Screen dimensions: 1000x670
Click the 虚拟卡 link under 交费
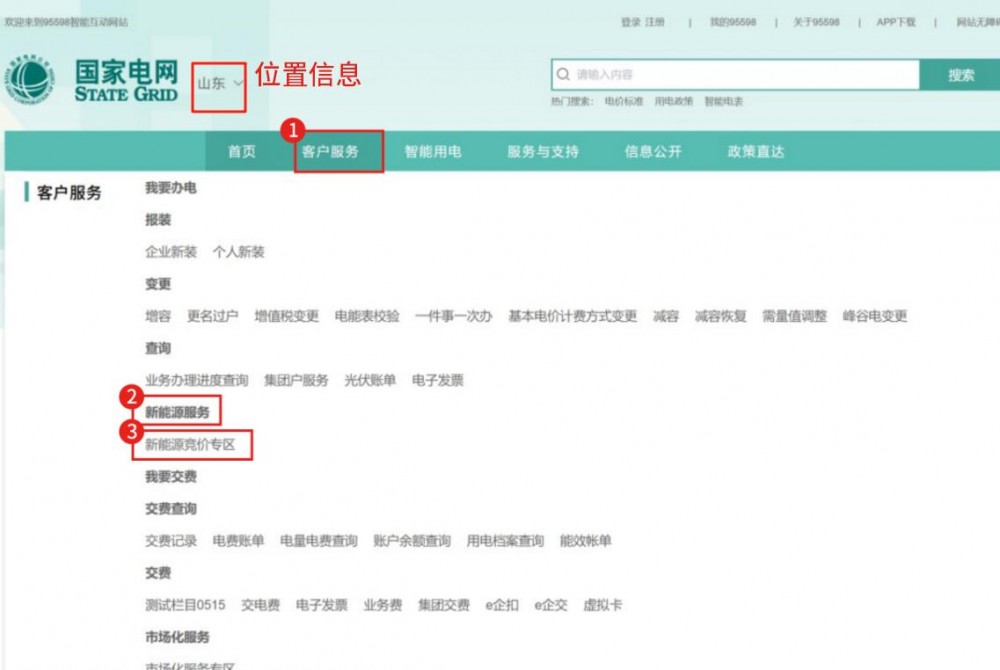[x=602, y=605]
